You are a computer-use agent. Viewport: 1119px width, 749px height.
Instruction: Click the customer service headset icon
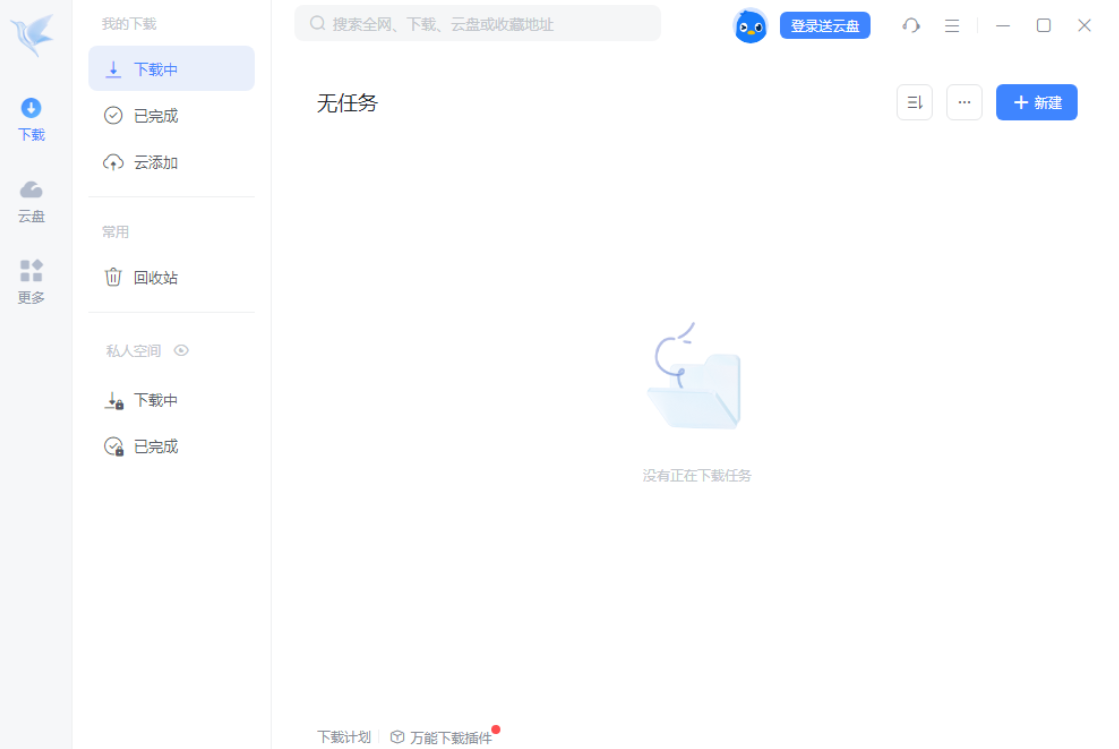(910, 26)
